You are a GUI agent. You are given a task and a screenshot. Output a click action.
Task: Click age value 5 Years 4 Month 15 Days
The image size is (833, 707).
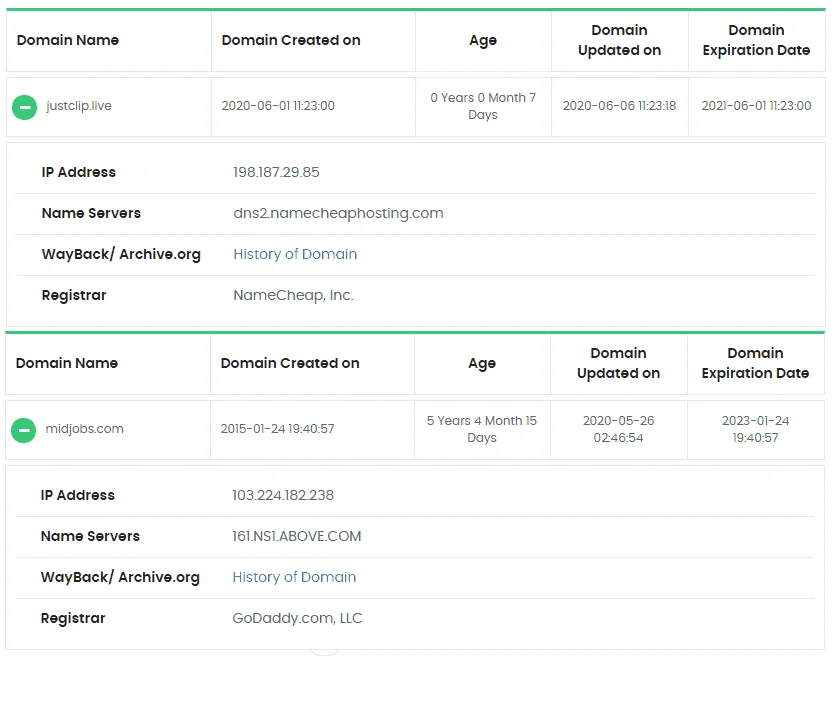point(482,429)
